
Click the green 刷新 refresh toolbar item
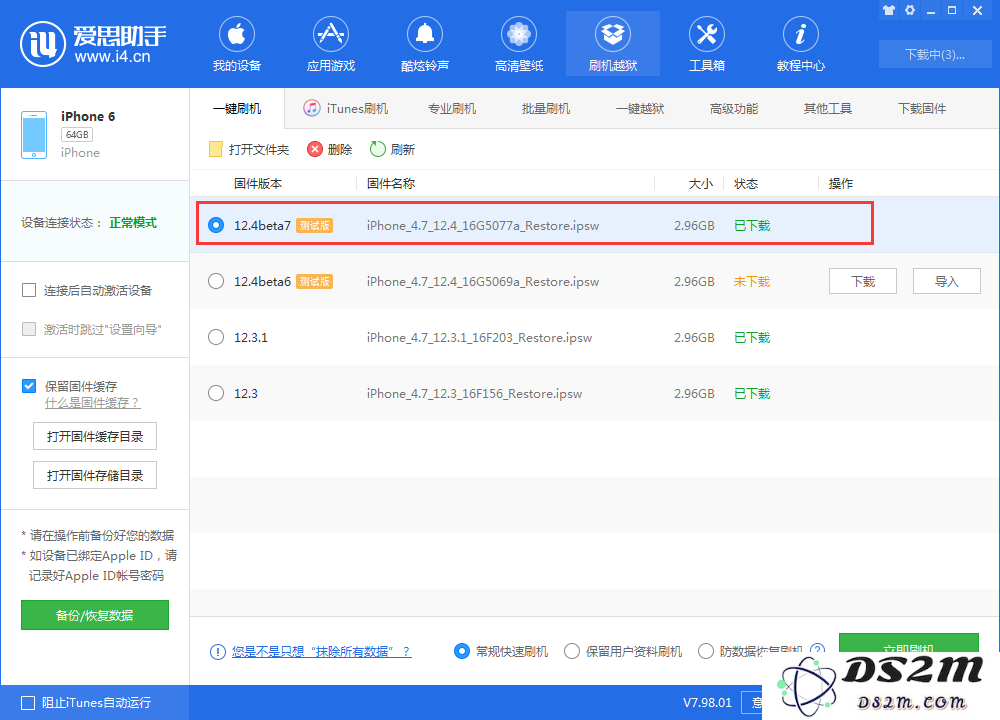[393, 149]
